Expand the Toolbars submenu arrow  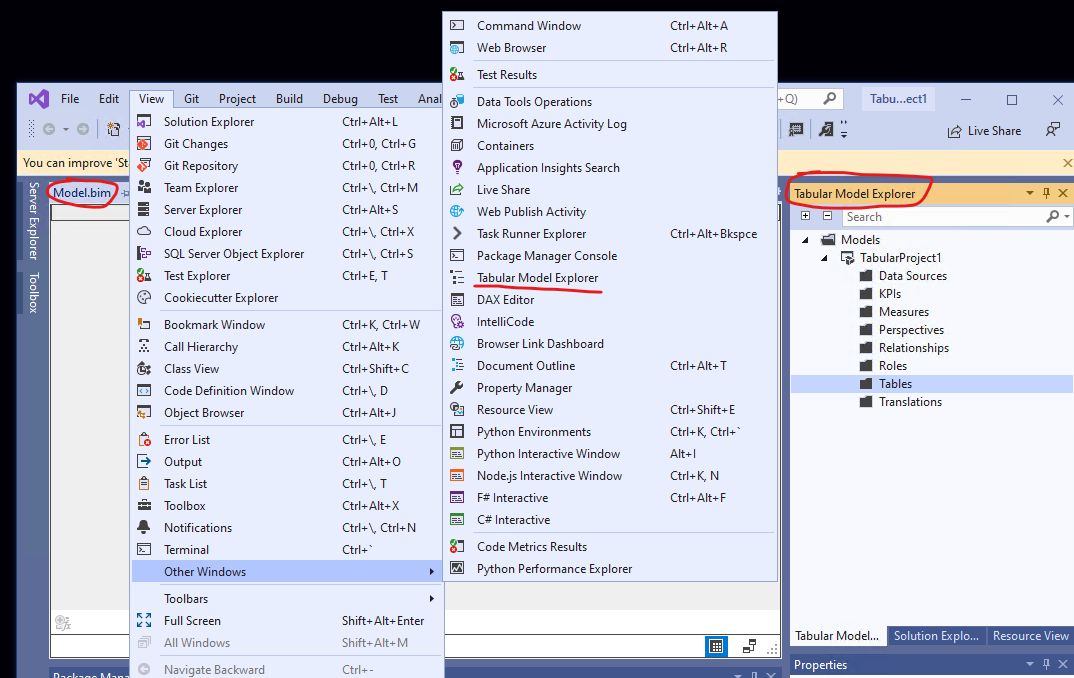click(x=432, y=599)
